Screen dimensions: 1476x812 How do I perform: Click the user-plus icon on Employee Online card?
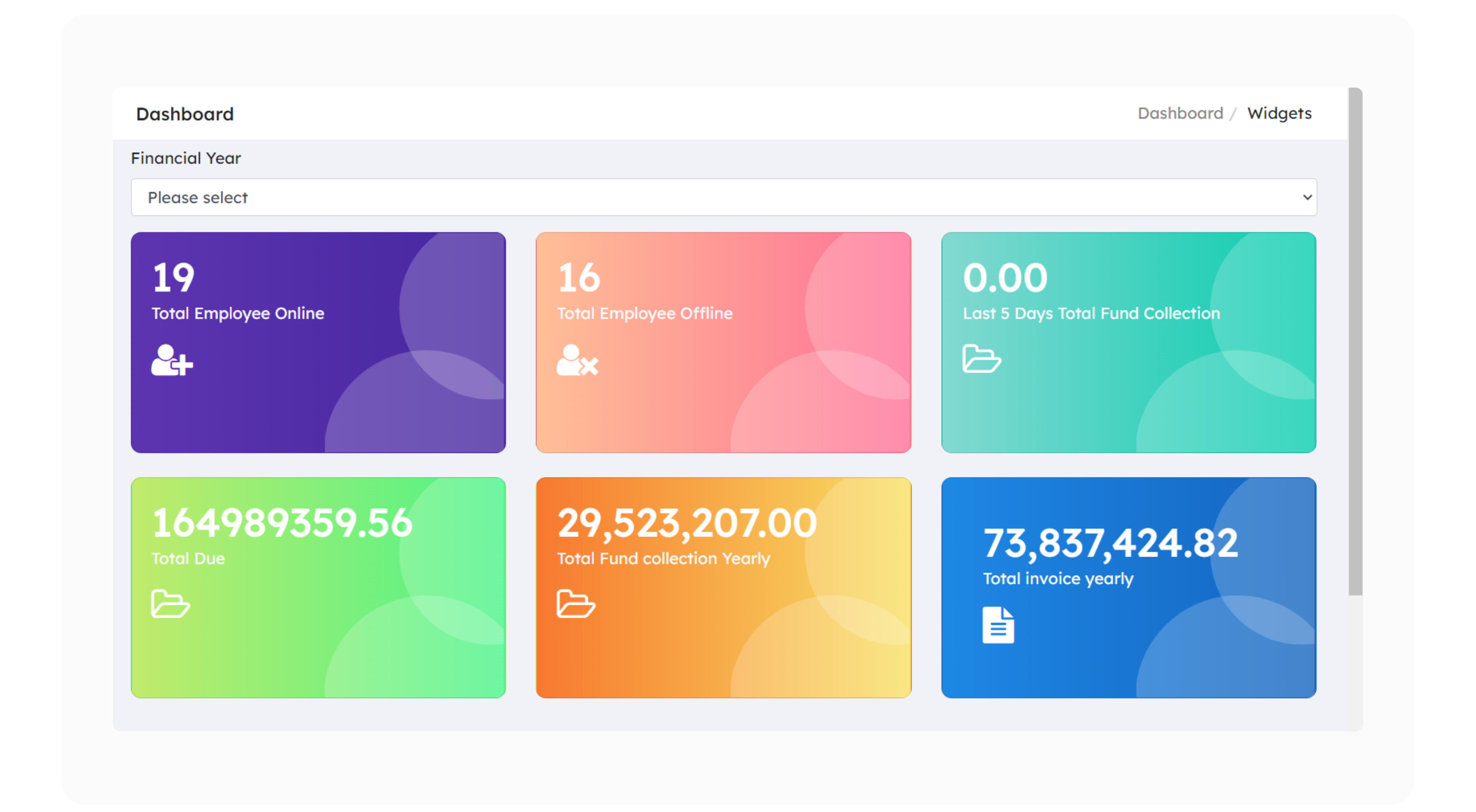171,360
